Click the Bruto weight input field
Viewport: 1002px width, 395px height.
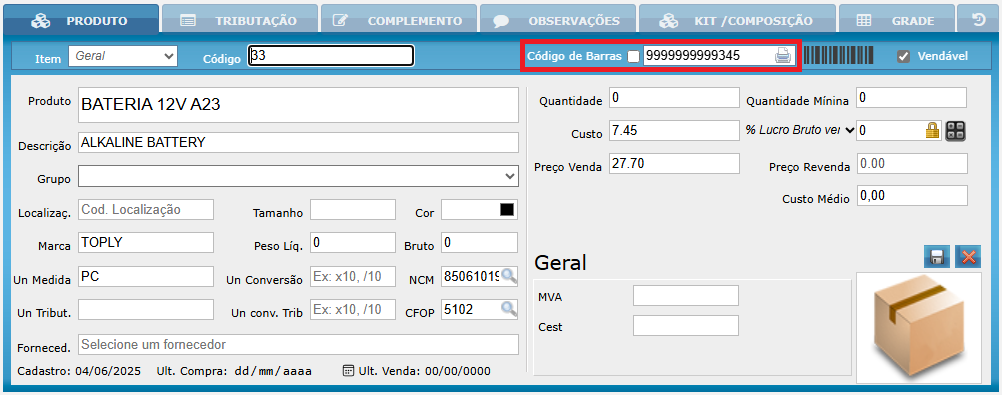pyautogui.click(x=479, y=243)
